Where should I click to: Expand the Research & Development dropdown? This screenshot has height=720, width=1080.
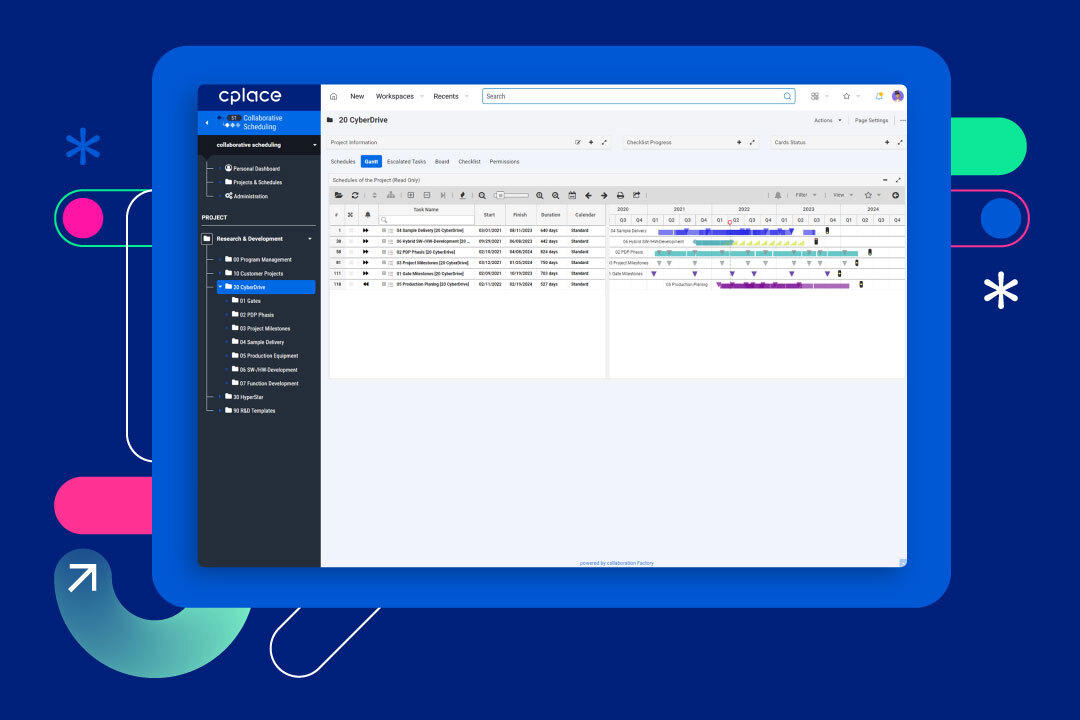(x=310, y=239)
